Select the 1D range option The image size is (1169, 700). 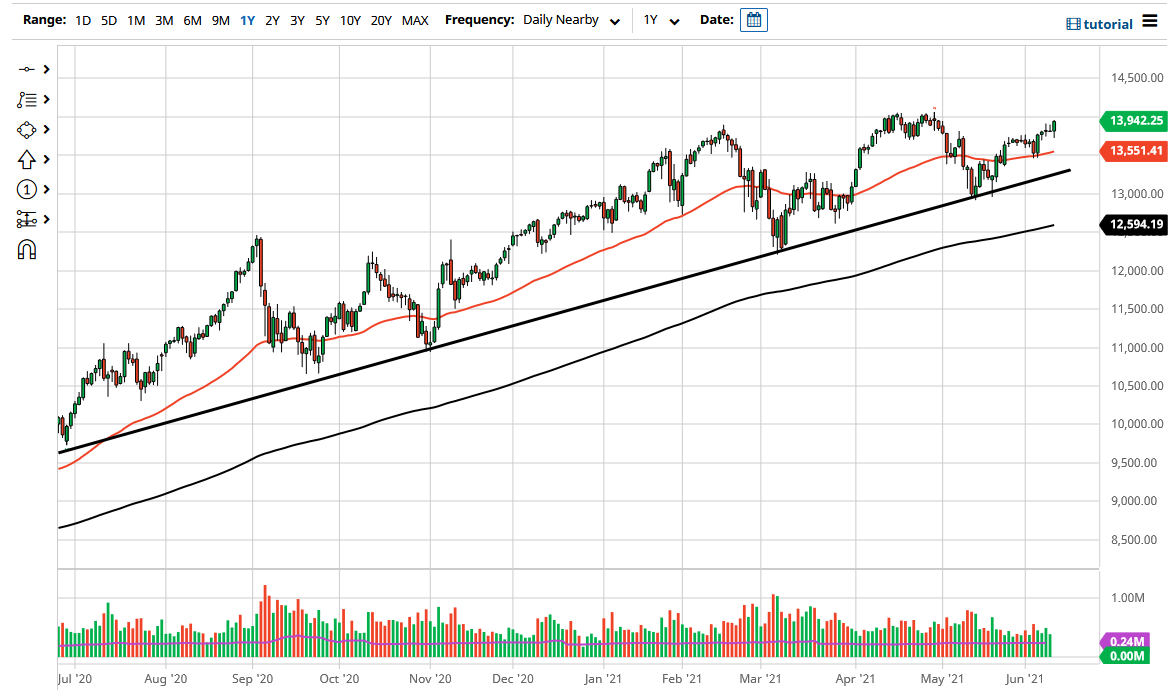click(x=83, y=19)
